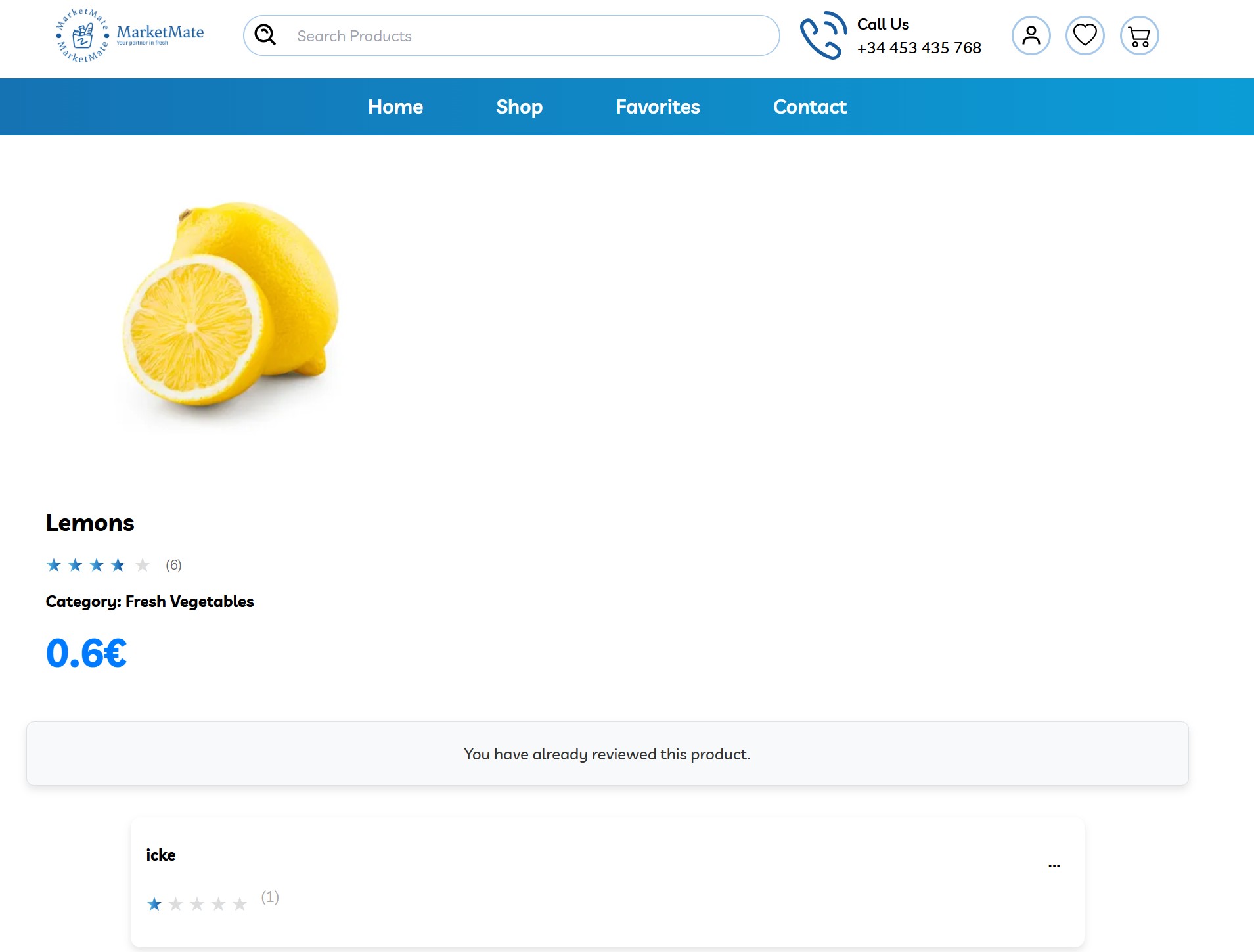Viewport: 1254px width, 952px height.
Task: Click the reviewer name icke
Action: [x=160, y=855]
